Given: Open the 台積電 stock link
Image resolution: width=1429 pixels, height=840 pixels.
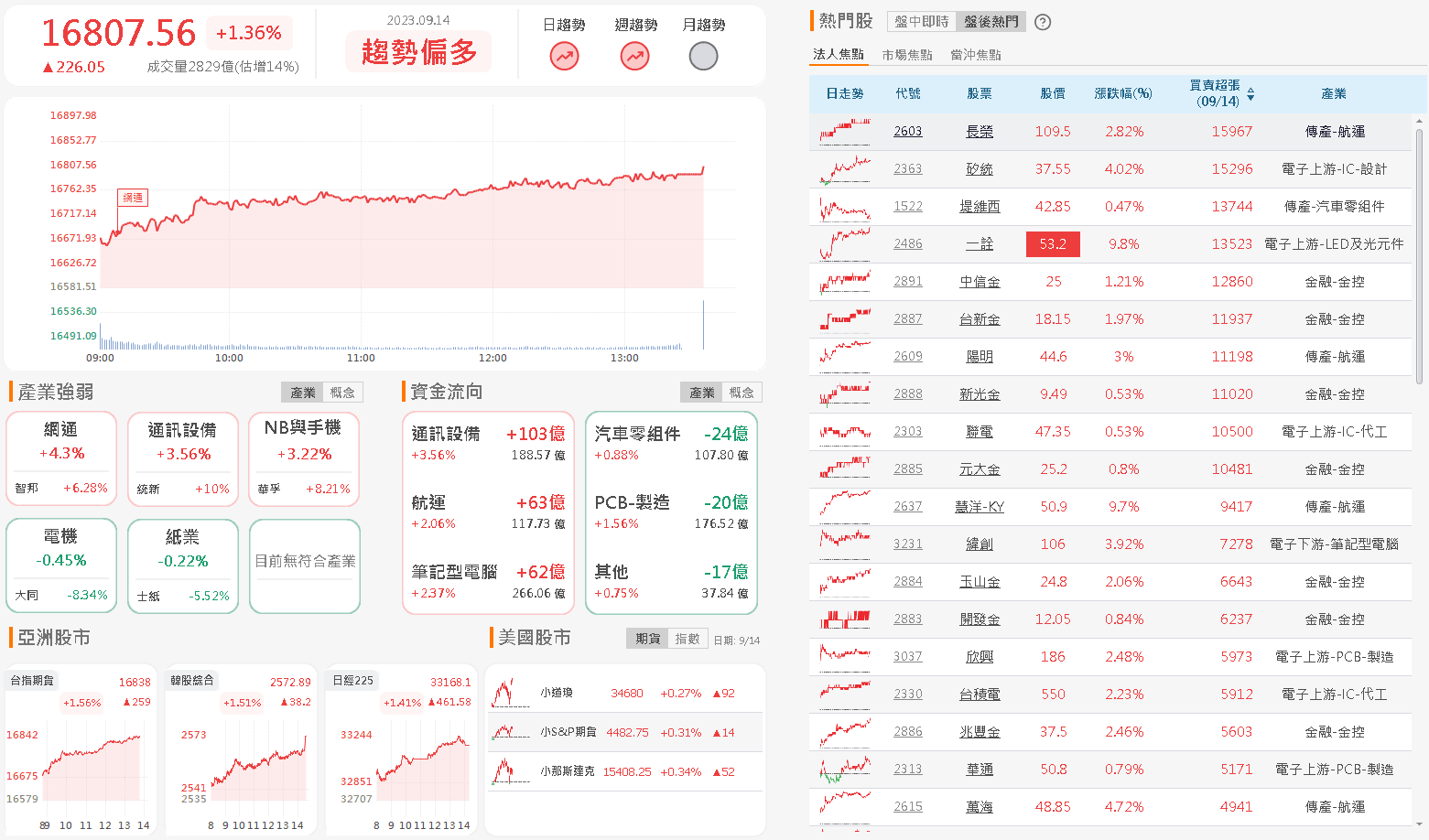Looking at the screenshot, I should click(x=980, y=695).
